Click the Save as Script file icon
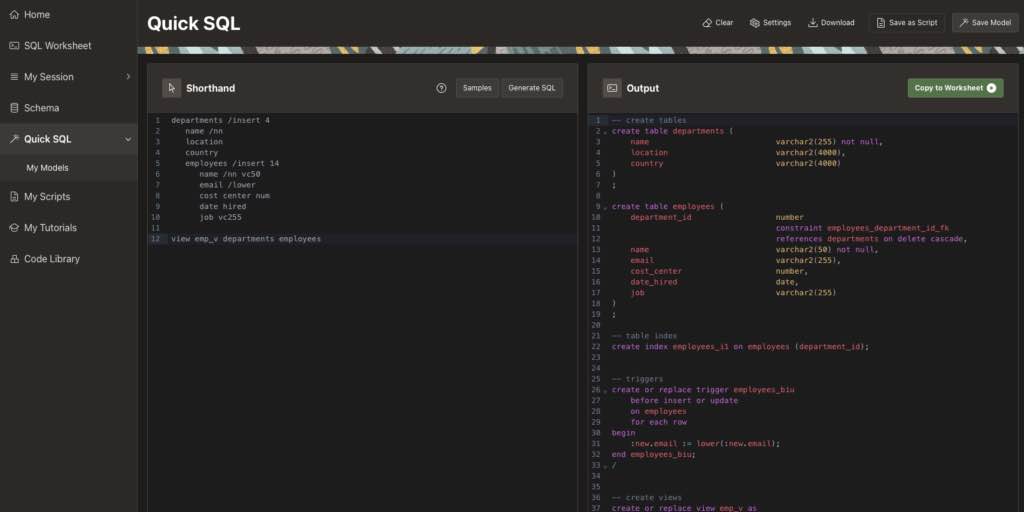 (x=882, y=23)
